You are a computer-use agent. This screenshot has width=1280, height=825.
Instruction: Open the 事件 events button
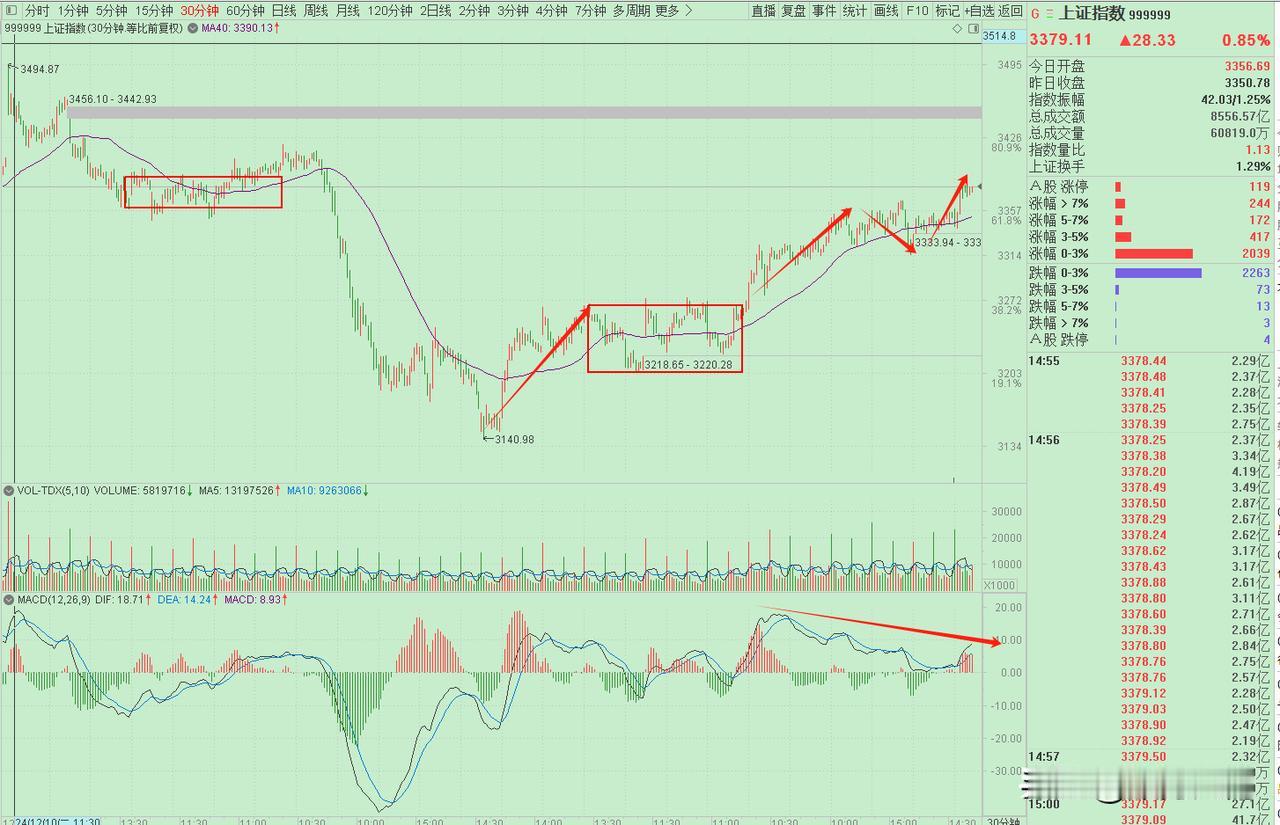tap(824, 10)
